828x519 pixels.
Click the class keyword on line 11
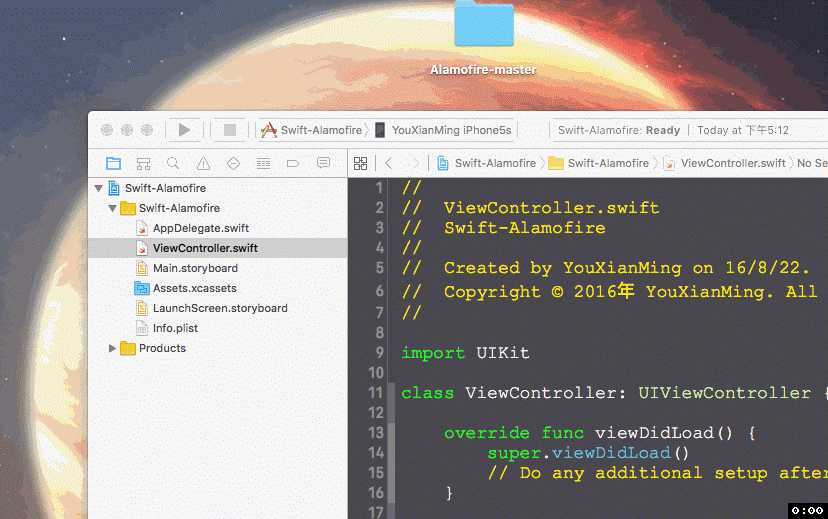pos(427,393)
